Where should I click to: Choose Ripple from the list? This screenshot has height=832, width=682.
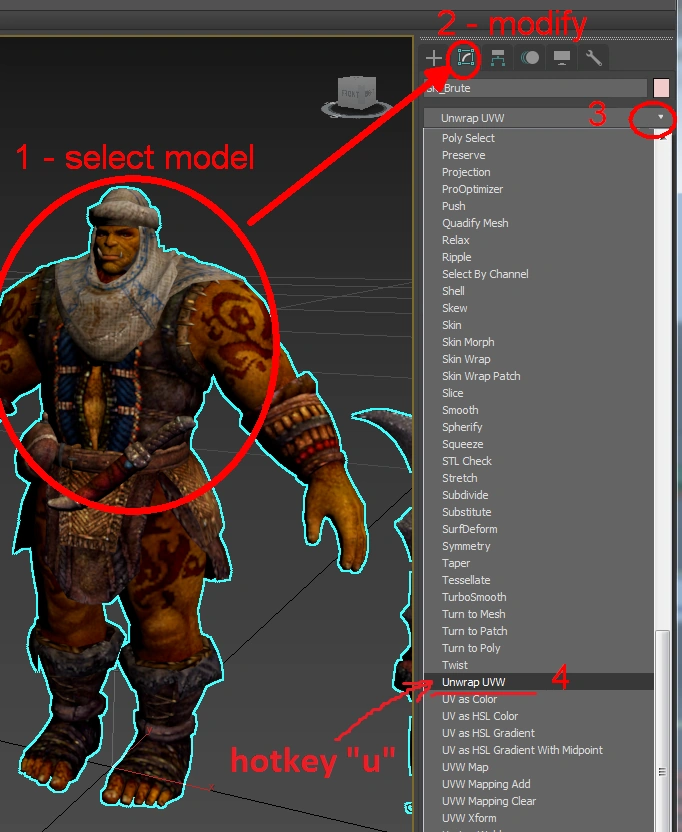[456, 257]
